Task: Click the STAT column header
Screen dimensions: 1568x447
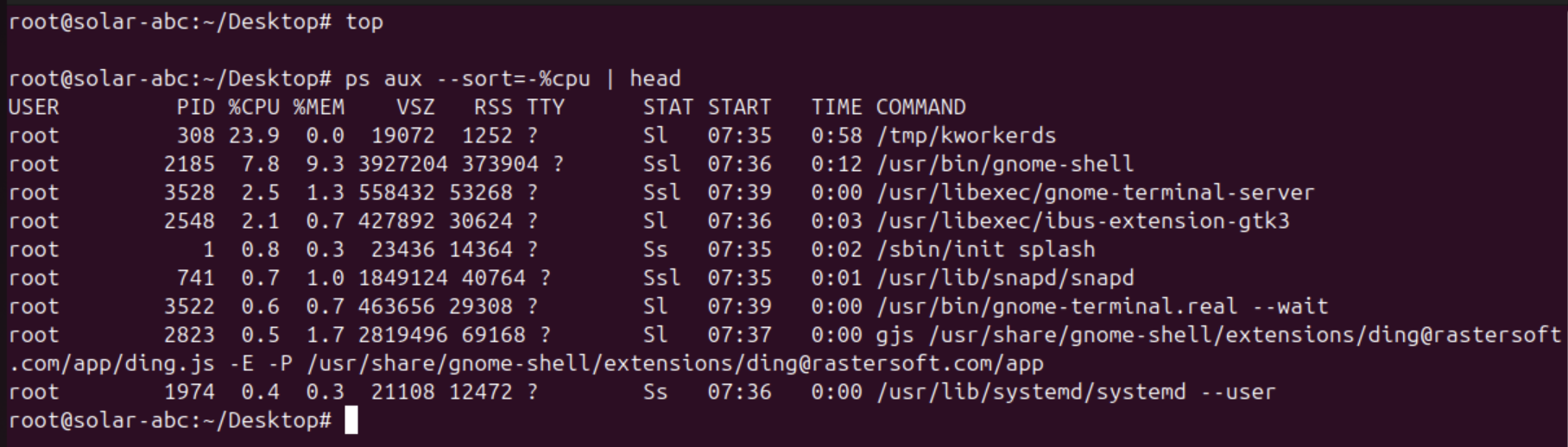Action: click(x=667, y=107)
